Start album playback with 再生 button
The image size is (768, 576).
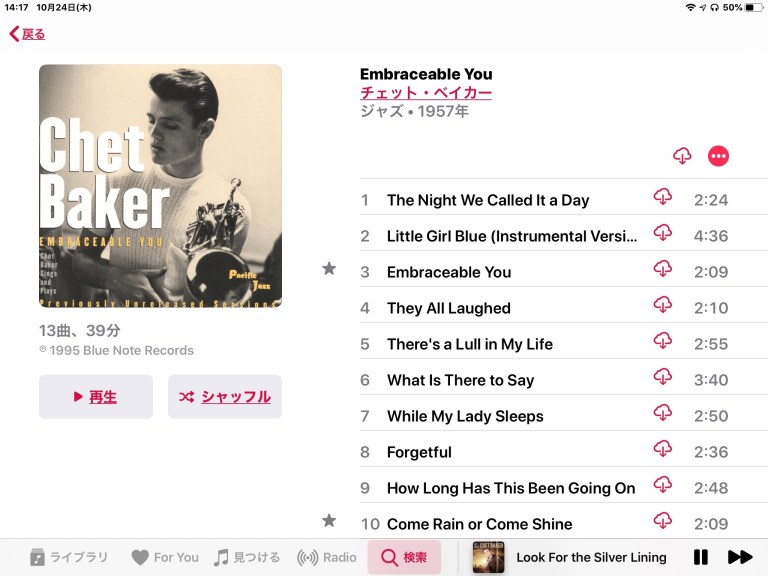pyautogui.click(x=96, y=397)
